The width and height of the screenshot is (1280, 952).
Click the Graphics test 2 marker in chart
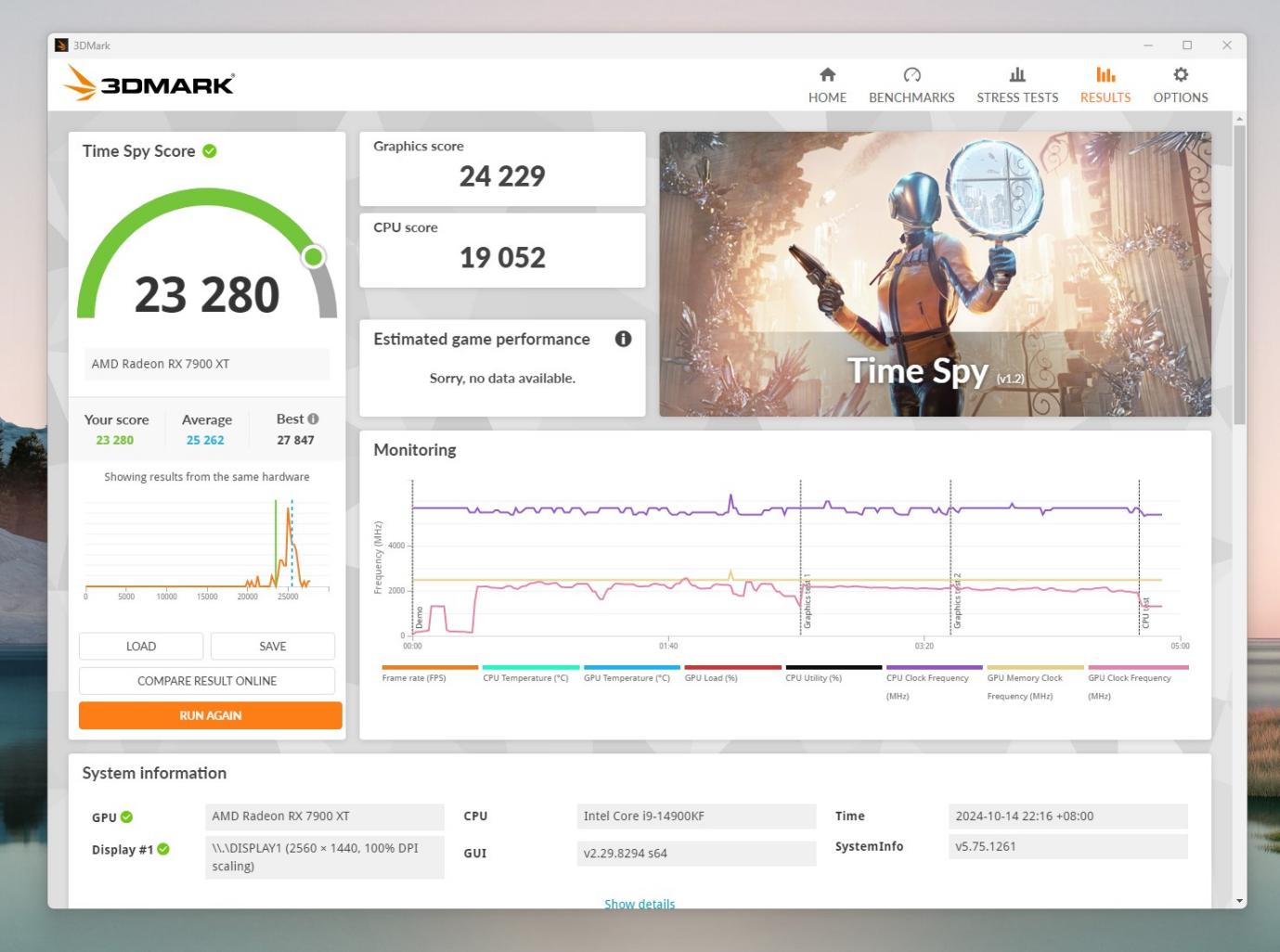click(x=957, y=601)
